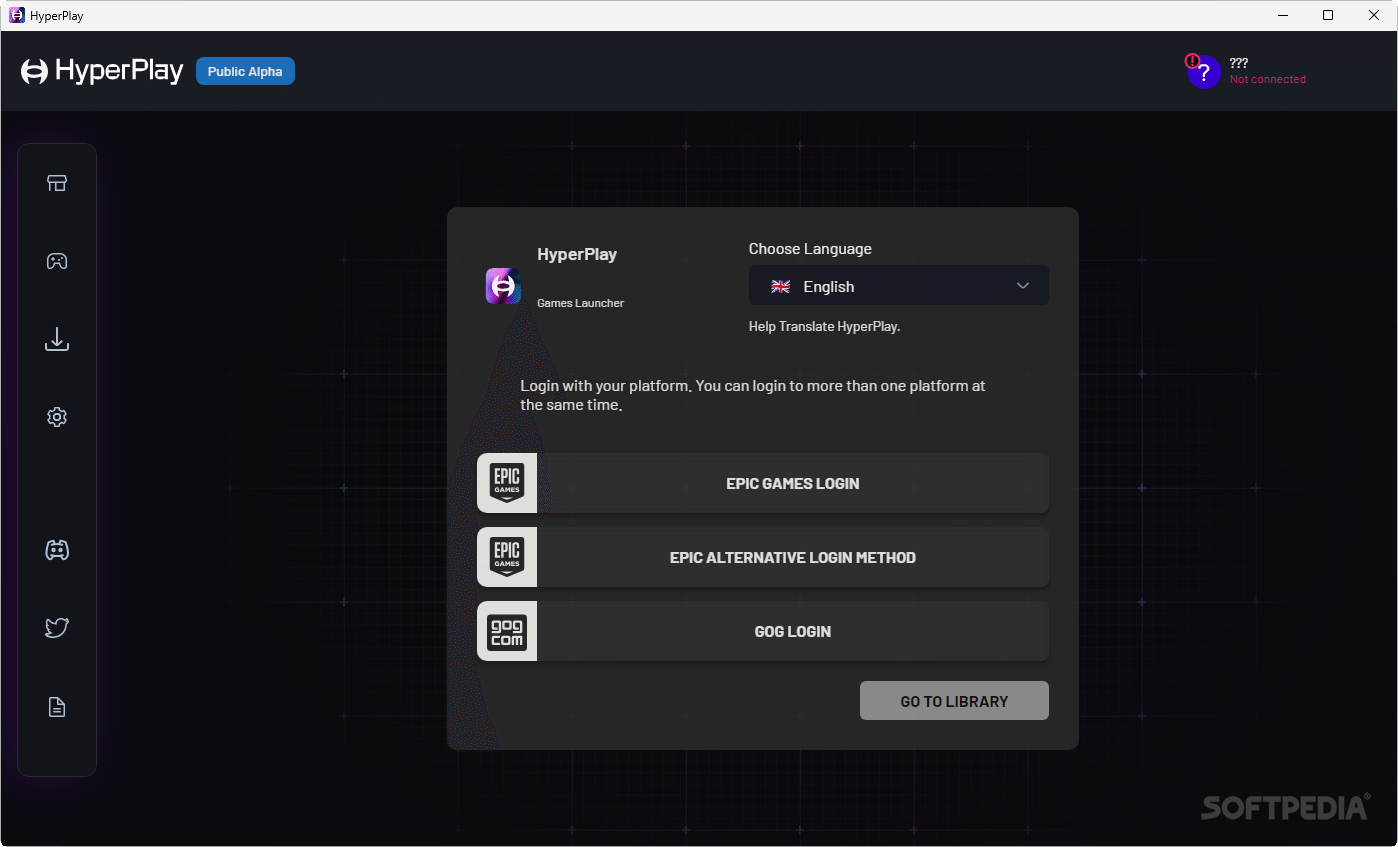The height and width of the screenshot is (847, 1398).
Task: Open Help Translate HyperPlay link
Action: pos(825,326)
